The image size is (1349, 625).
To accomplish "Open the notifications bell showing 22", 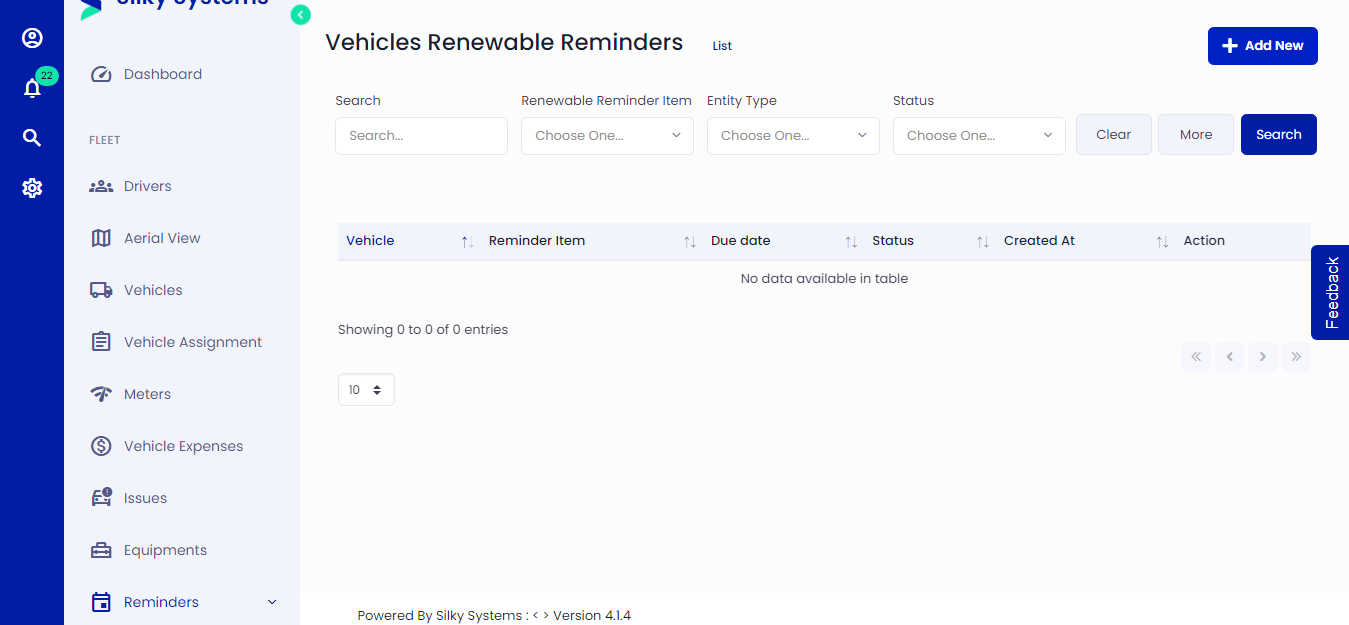I will pos(32,87).
